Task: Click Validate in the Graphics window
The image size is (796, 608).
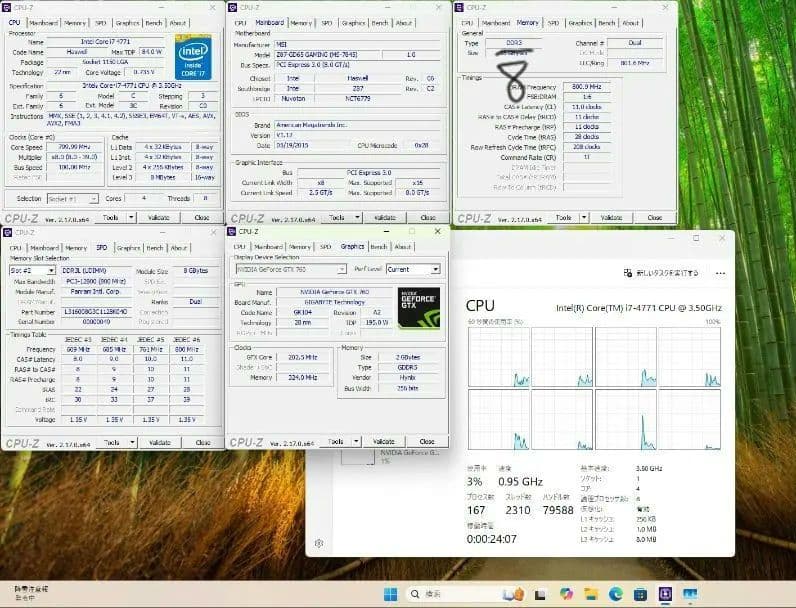Action: tap(384, 442)
